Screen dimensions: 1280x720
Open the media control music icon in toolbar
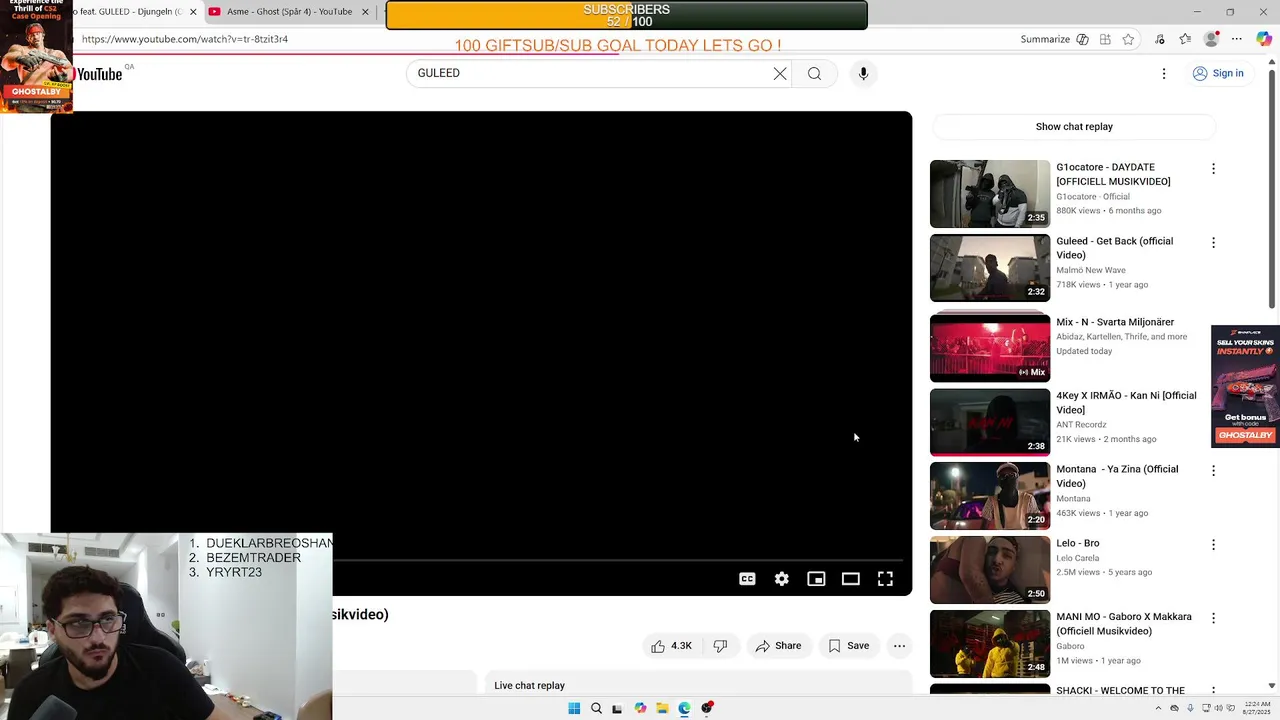point(1160,39)
